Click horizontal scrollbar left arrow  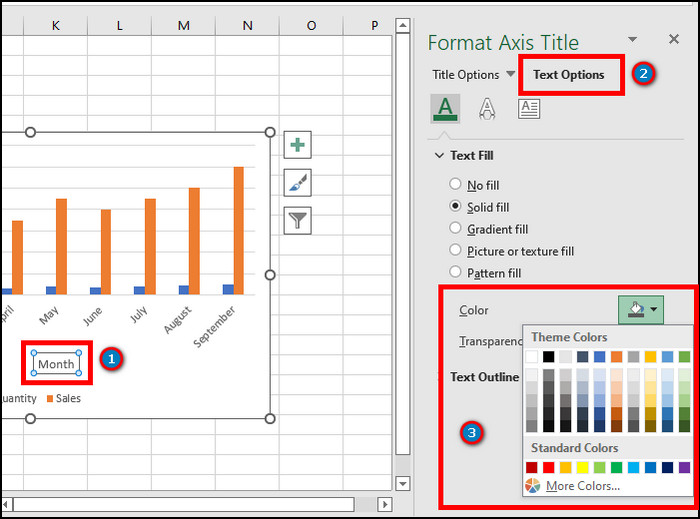tap(6, 505)
